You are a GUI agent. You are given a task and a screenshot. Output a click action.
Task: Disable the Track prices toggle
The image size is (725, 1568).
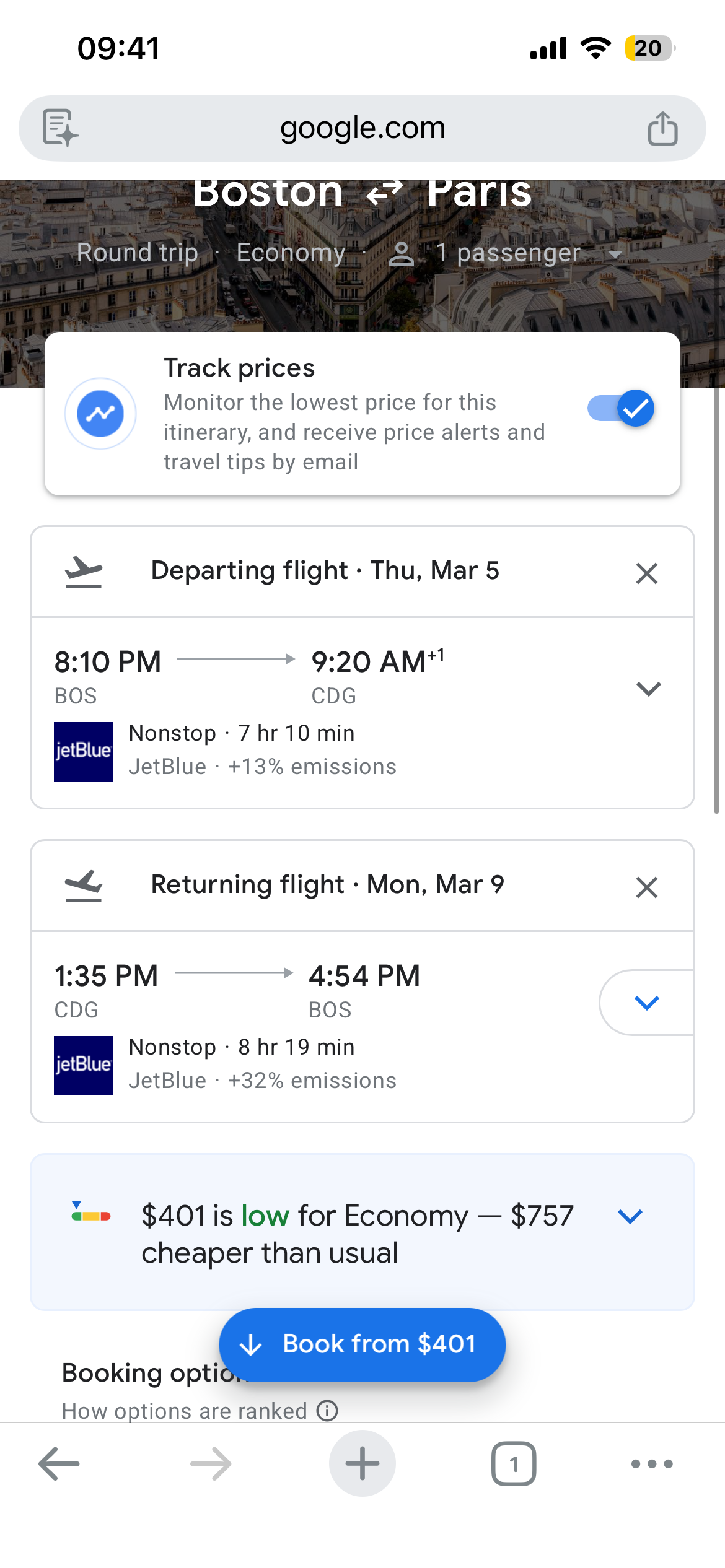(621, 409)
